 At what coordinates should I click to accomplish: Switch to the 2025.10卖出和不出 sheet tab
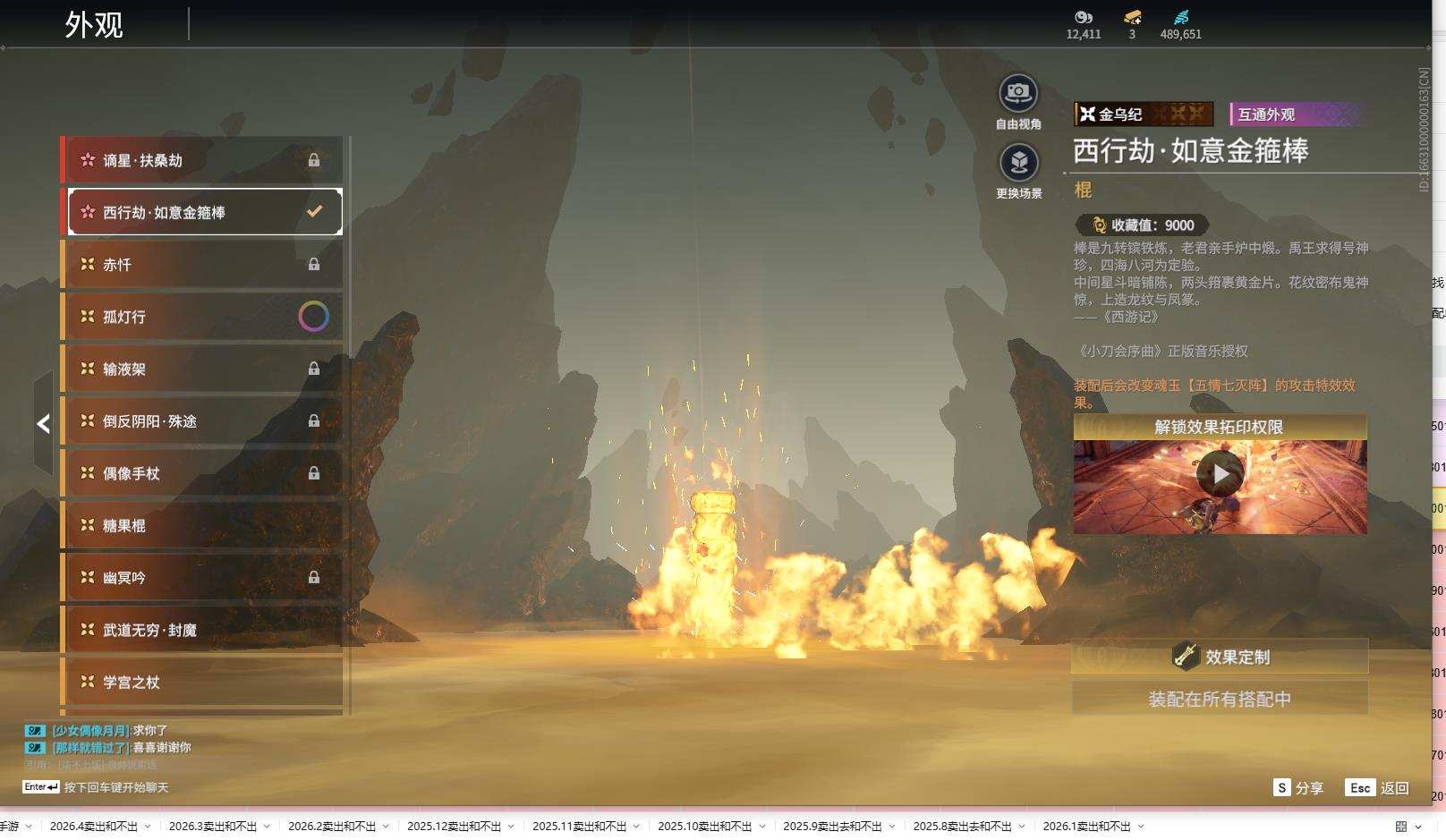click(704, 827)
